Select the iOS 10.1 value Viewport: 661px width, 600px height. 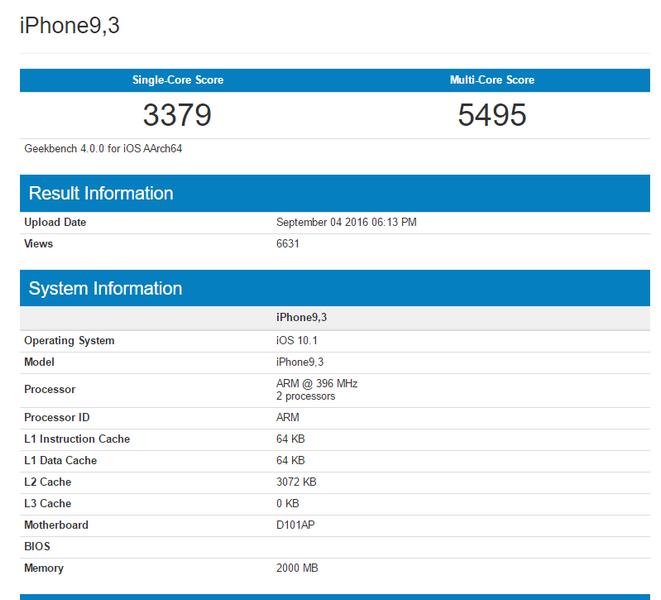(x=297, y=341)
